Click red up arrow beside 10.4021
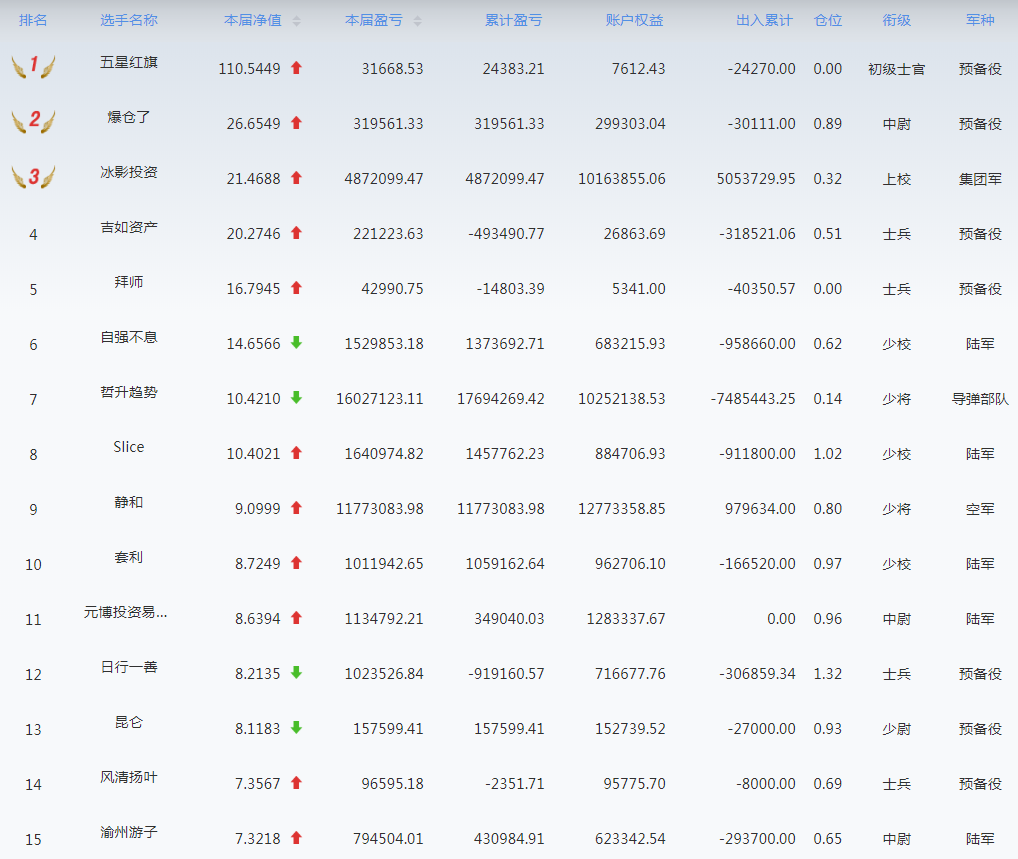This screenshot has height=859, width=1018. (296, 453)
